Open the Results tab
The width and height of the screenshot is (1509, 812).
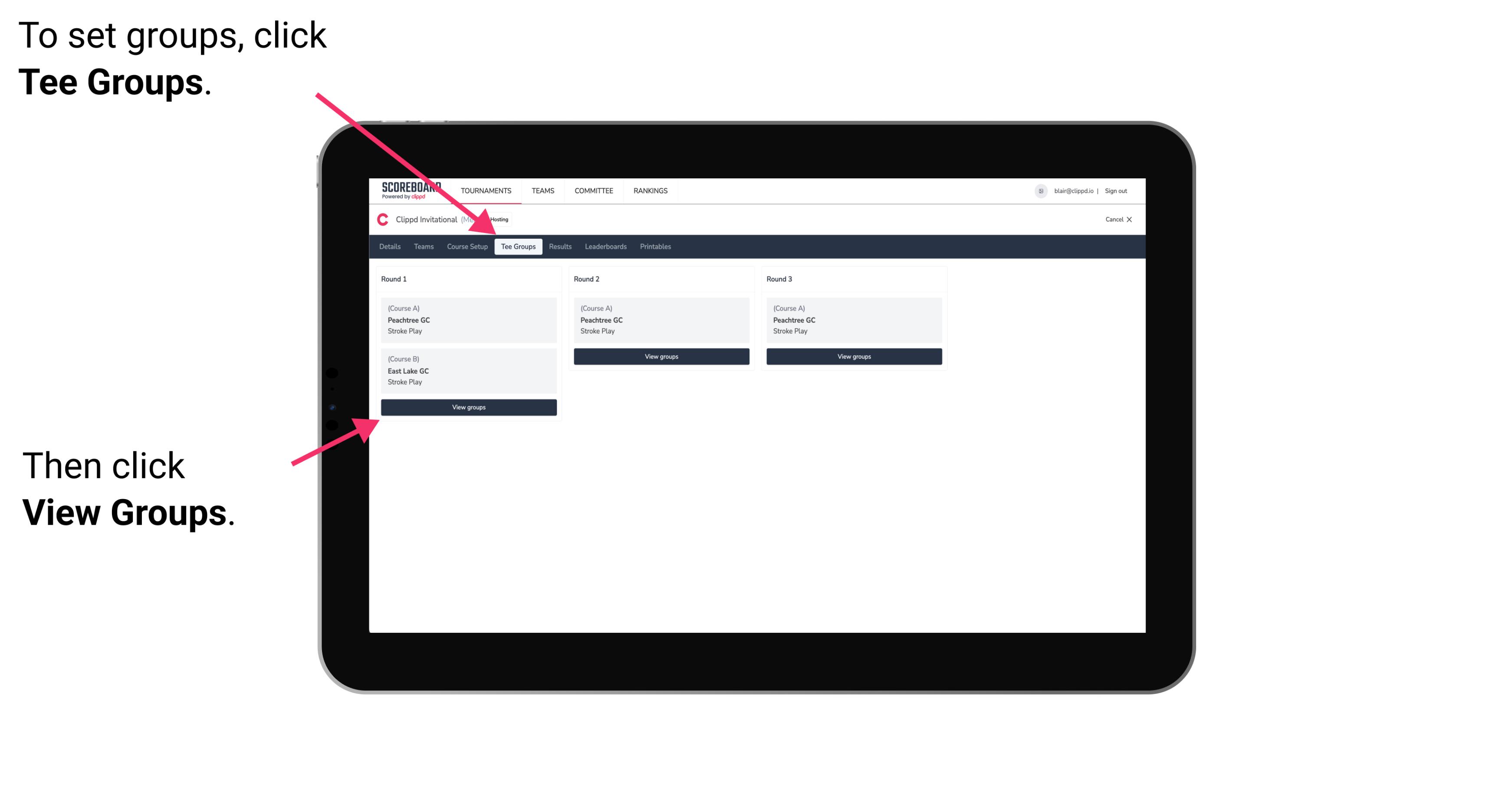tap(558, 247)
